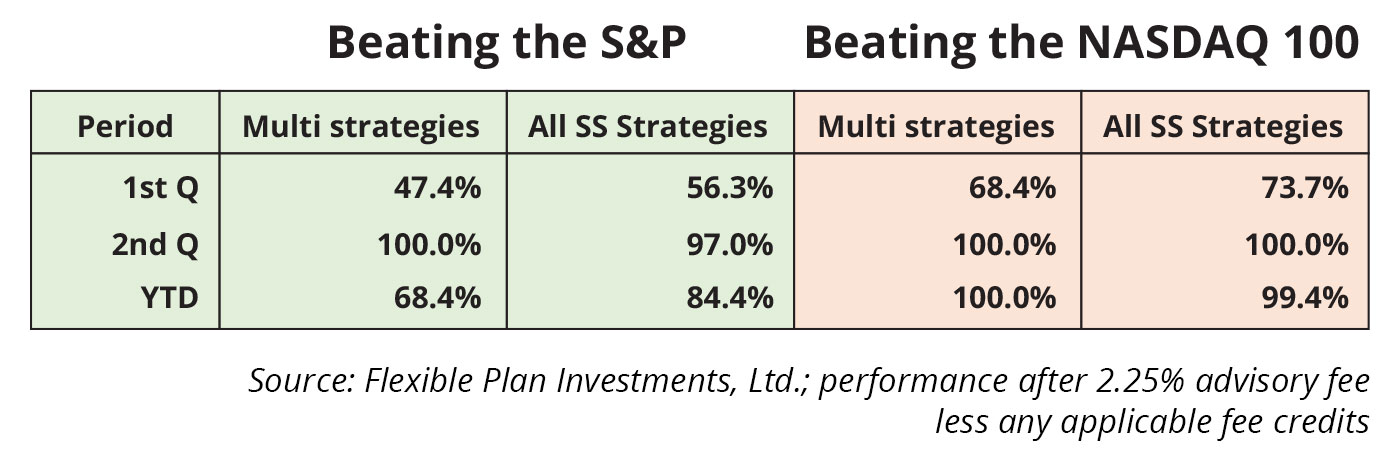Click the "Beating the S&P" heading
Viewport: 1400px width, 474px height.
(507, 45)
